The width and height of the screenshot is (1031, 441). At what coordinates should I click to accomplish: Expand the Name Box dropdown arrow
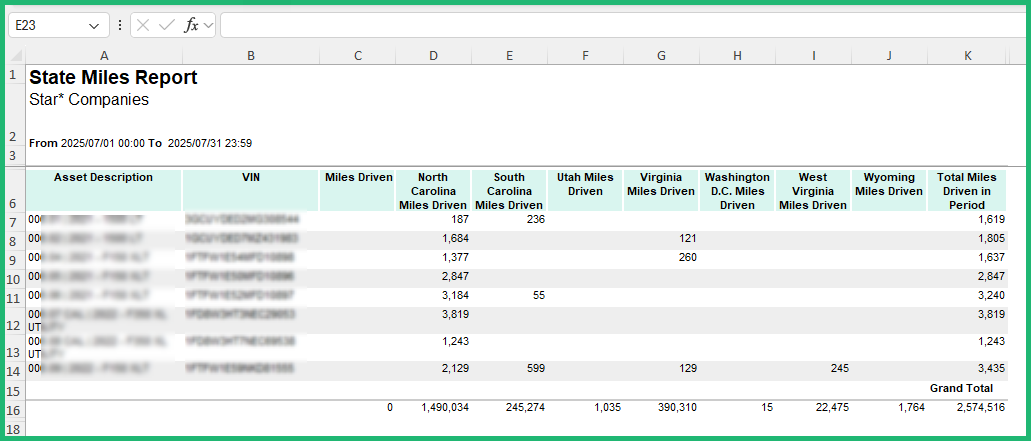coord(95,26)
